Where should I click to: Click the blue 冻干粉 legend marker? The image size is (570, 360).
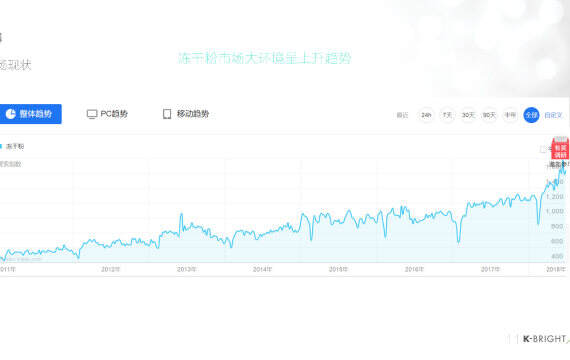[x=1, y=147]
